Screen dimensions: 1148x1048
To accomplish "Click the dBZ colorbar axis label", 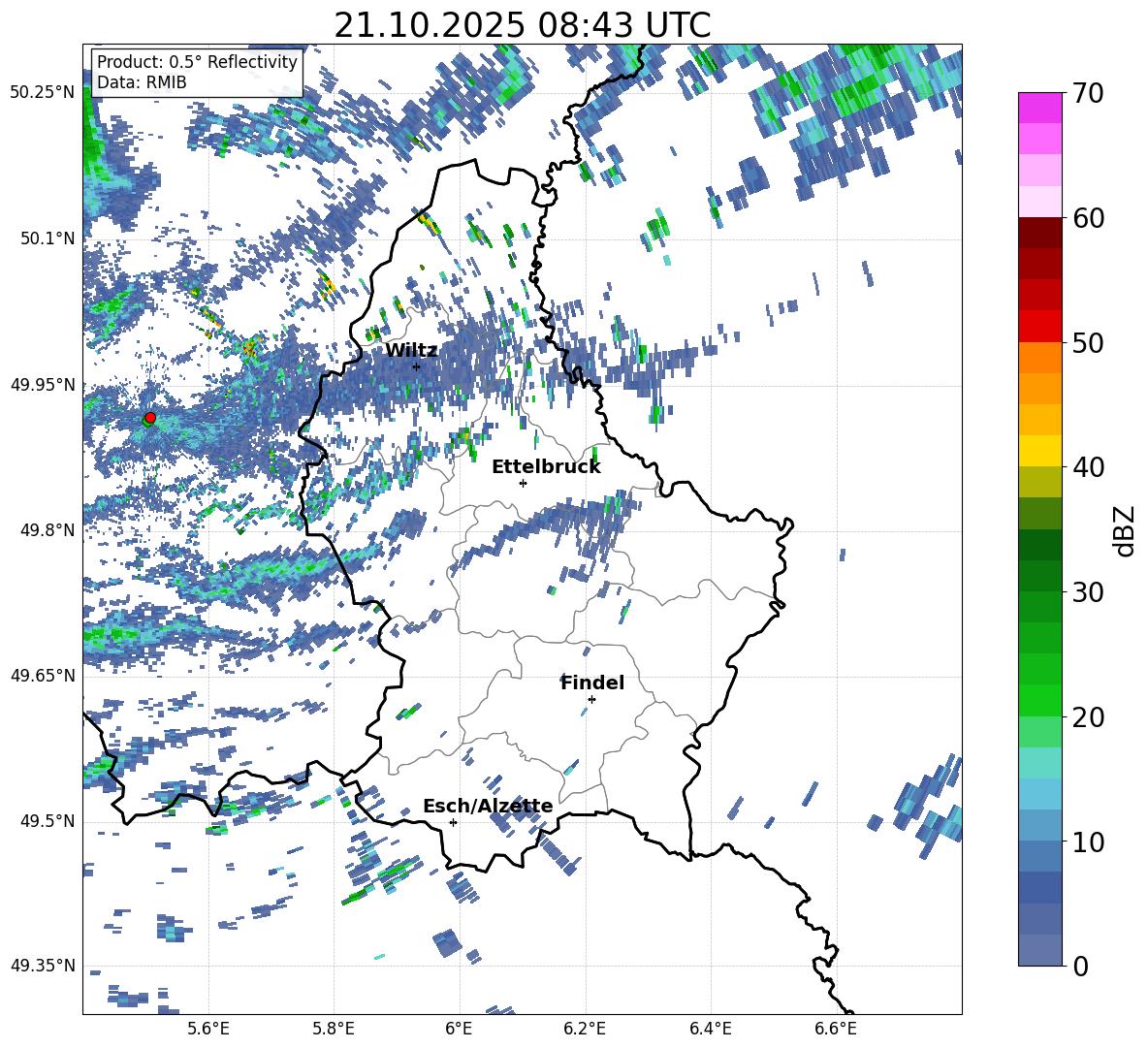I will pyautogui.click(x=1126, y=530).
